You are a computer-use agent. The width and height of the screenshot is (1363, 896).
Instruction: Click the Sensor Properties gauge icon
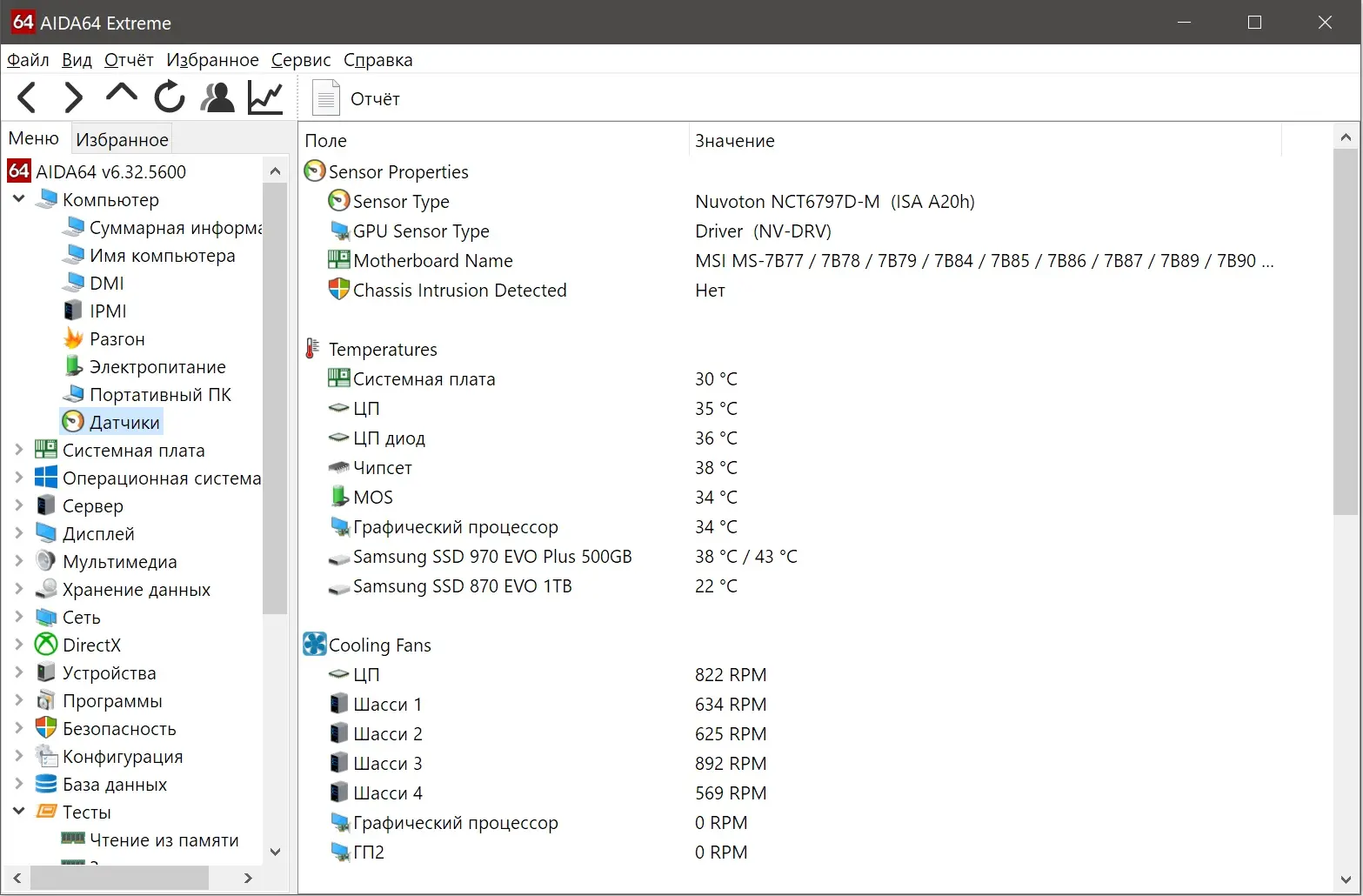315,171
